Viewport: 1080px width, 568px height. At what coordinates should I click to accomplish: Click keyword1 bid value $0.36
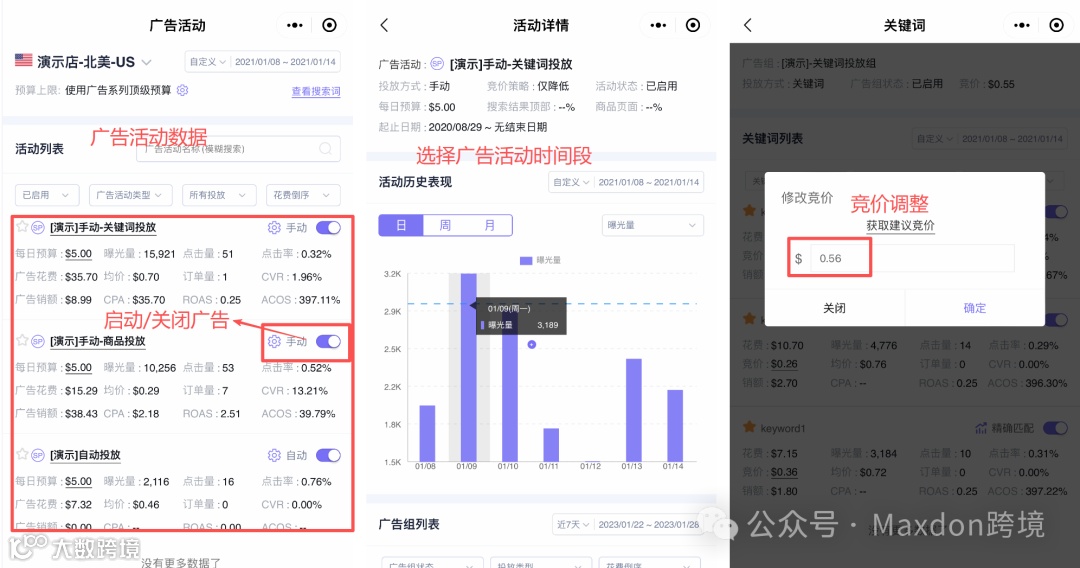point(784,472)
